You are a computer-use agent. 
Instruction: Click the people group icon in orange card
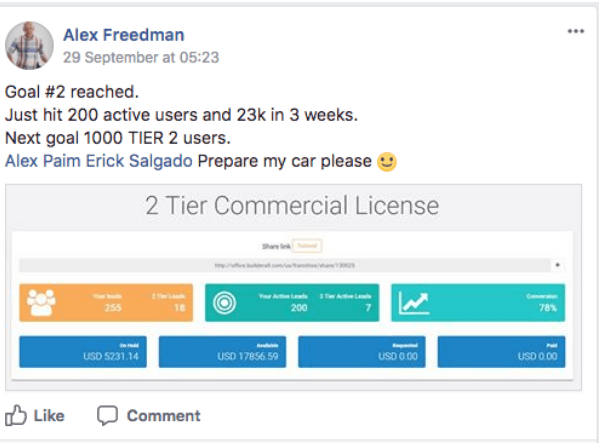pos(41,302)
